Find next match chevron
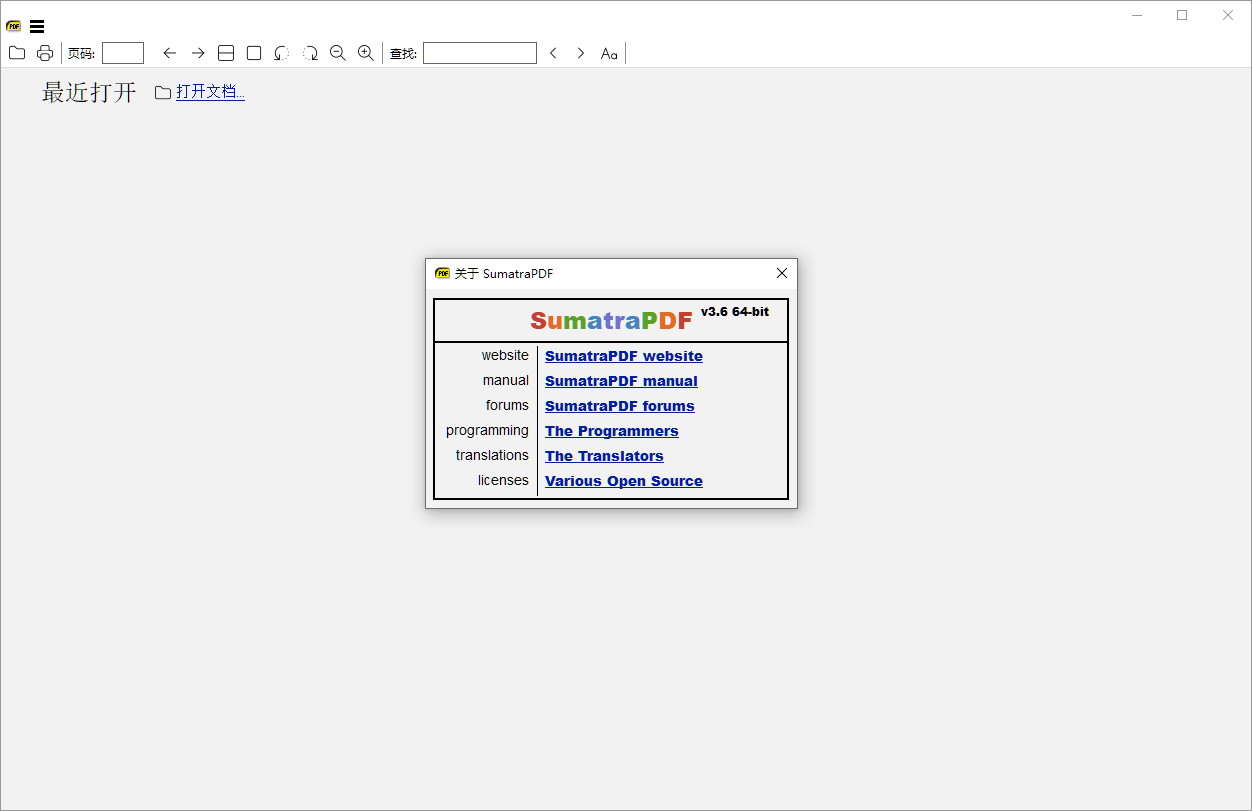The height and width of the screenshot is (811, 1252). [x=581, y=53]
